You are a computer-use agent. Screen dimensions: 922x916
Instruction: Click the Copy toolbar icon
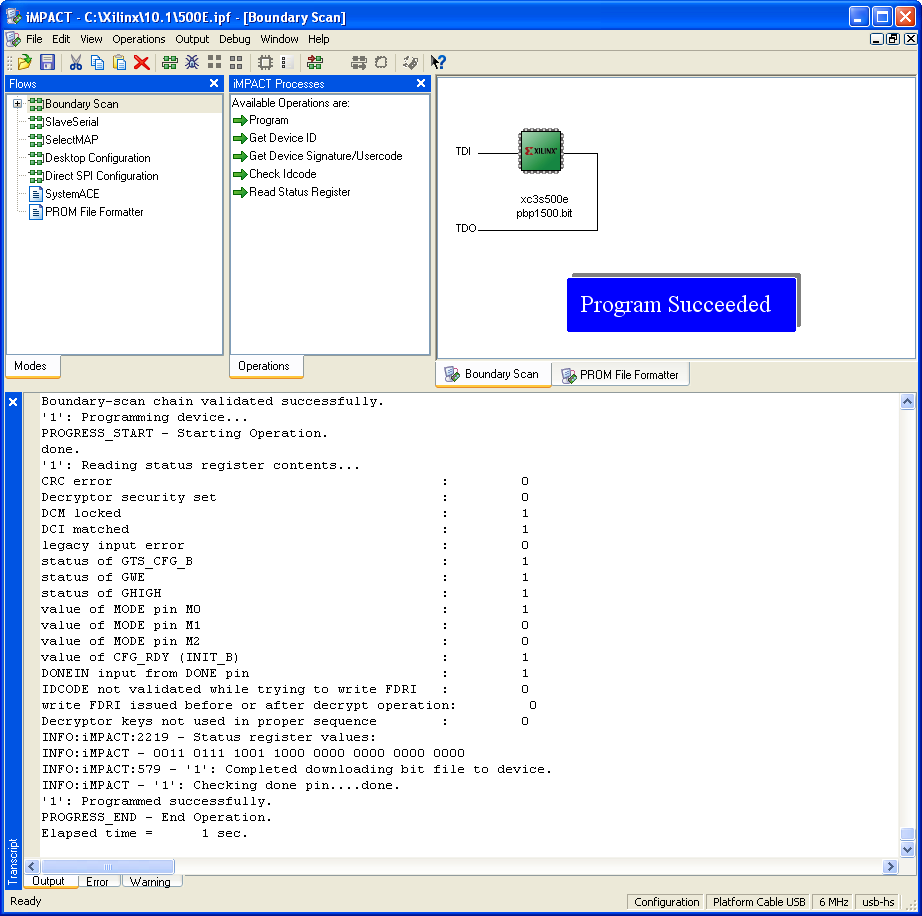click(x=98, y=62)
